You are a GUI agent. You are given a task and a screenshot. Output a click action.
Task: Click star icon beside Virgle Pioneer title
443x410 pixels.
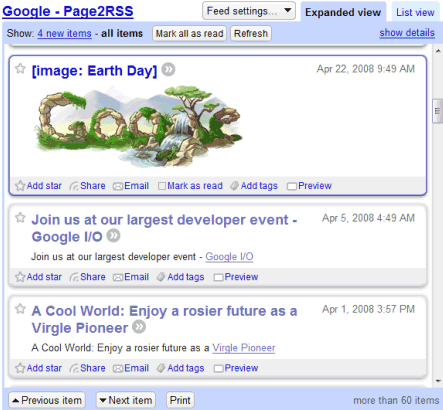tap(20, 309)
